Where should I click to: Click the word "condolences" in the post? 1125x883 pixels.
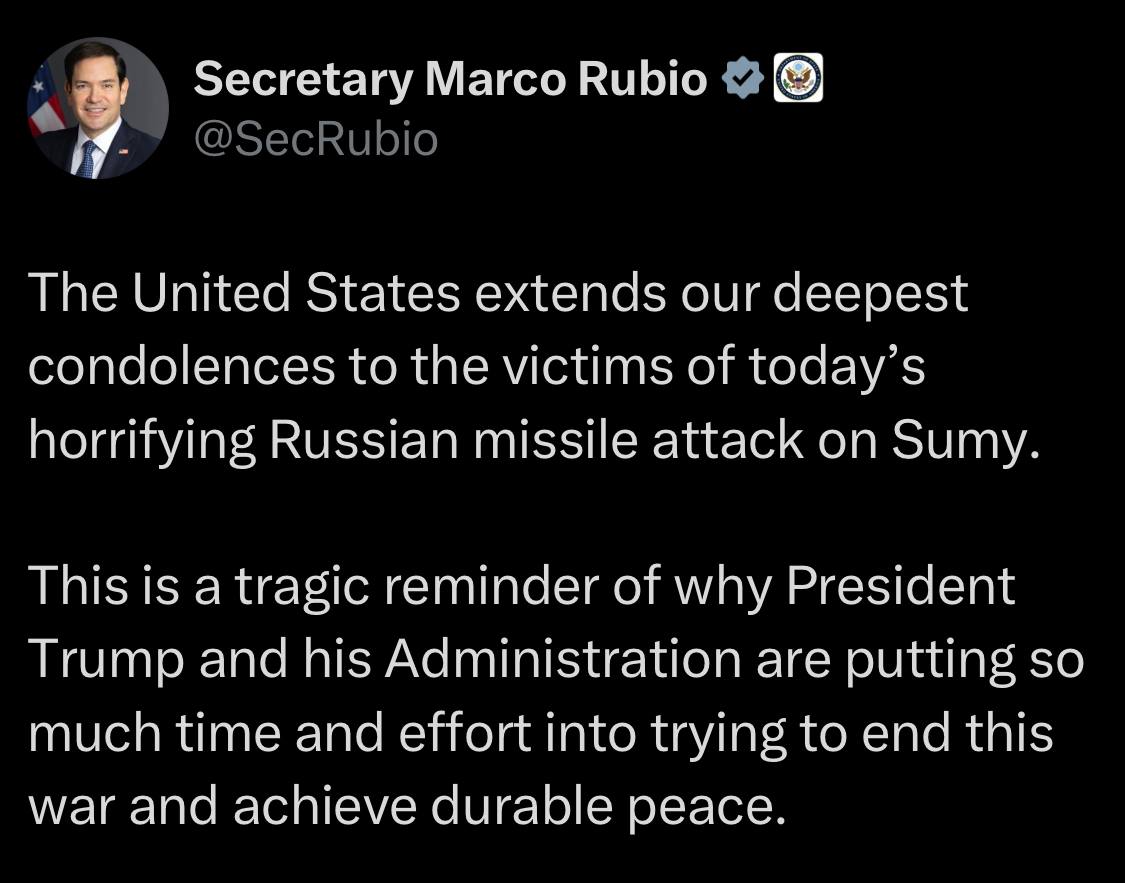[181, 367]
